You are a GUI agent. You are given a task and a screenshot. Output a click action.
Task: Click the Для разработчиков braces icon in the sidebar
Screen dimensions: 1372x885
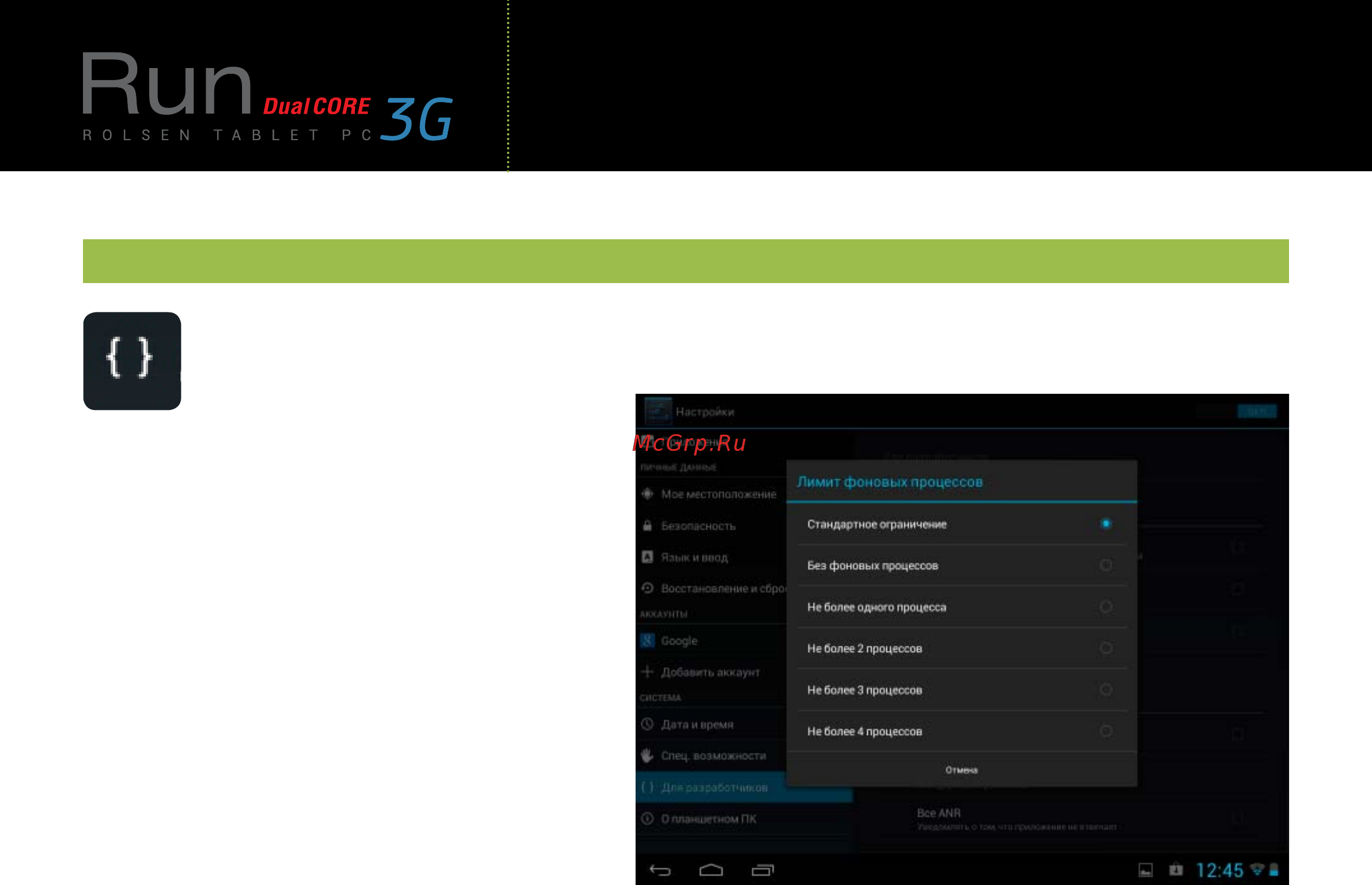[x=648, y=787]
